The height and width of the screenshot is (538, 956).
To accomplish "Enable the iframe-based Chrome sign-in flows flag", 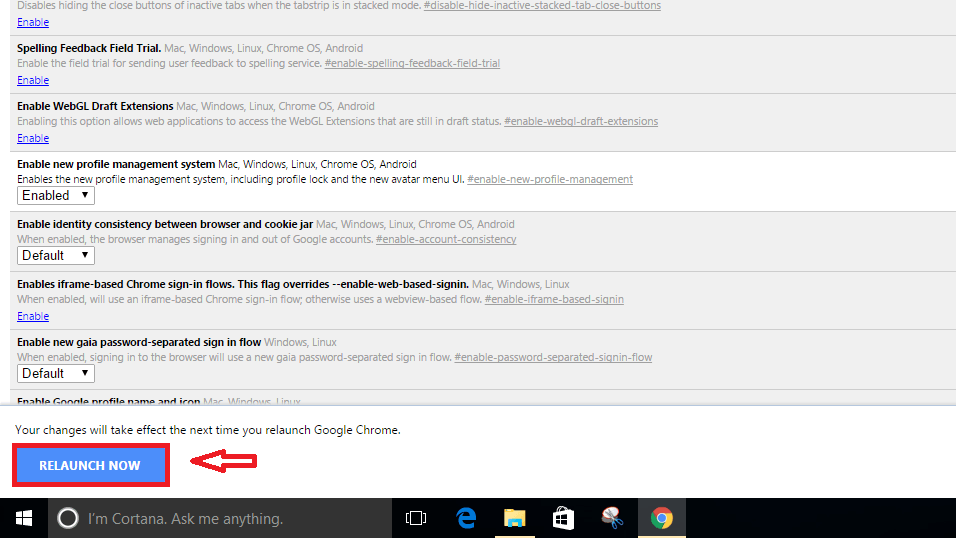I will 33,317.
